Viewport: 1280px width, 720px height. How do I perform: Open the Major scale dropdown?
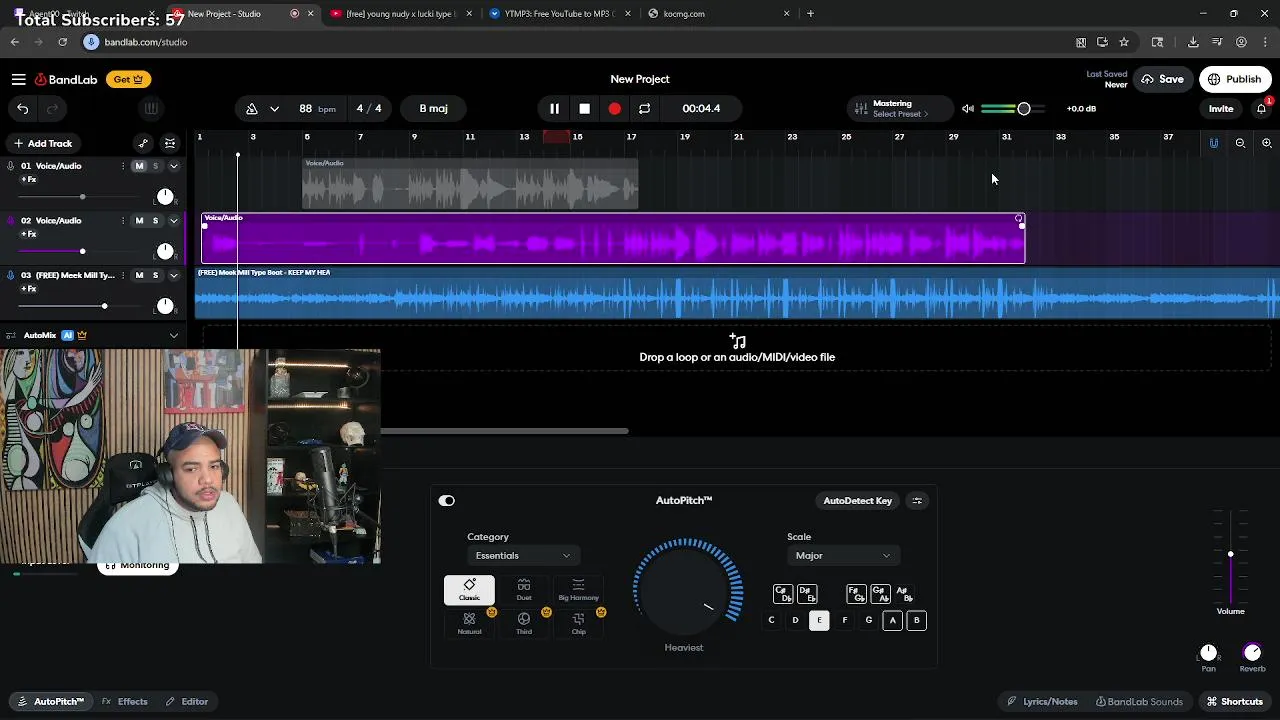pyautogui.click(x=843, y=556)
